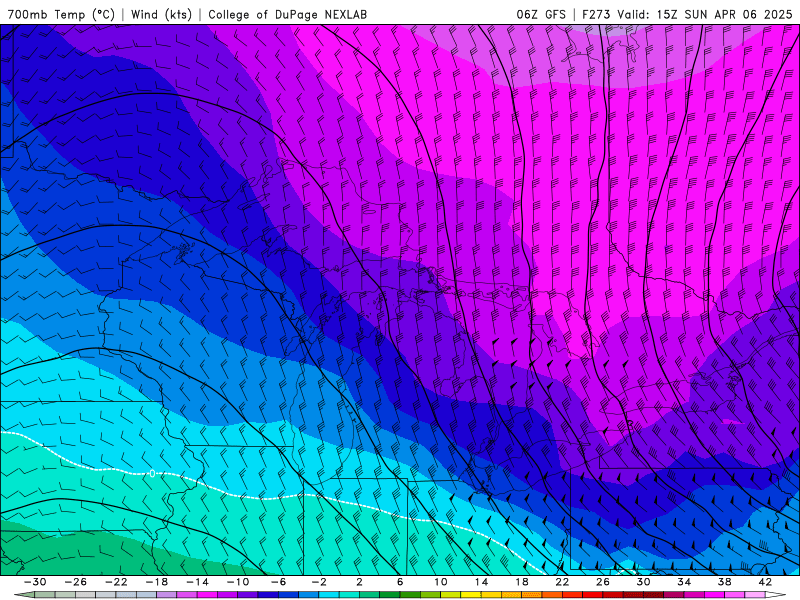Select the -26 value on the temperature scale
This screenshot has height=600, width=800.
[x=76, y=582]
